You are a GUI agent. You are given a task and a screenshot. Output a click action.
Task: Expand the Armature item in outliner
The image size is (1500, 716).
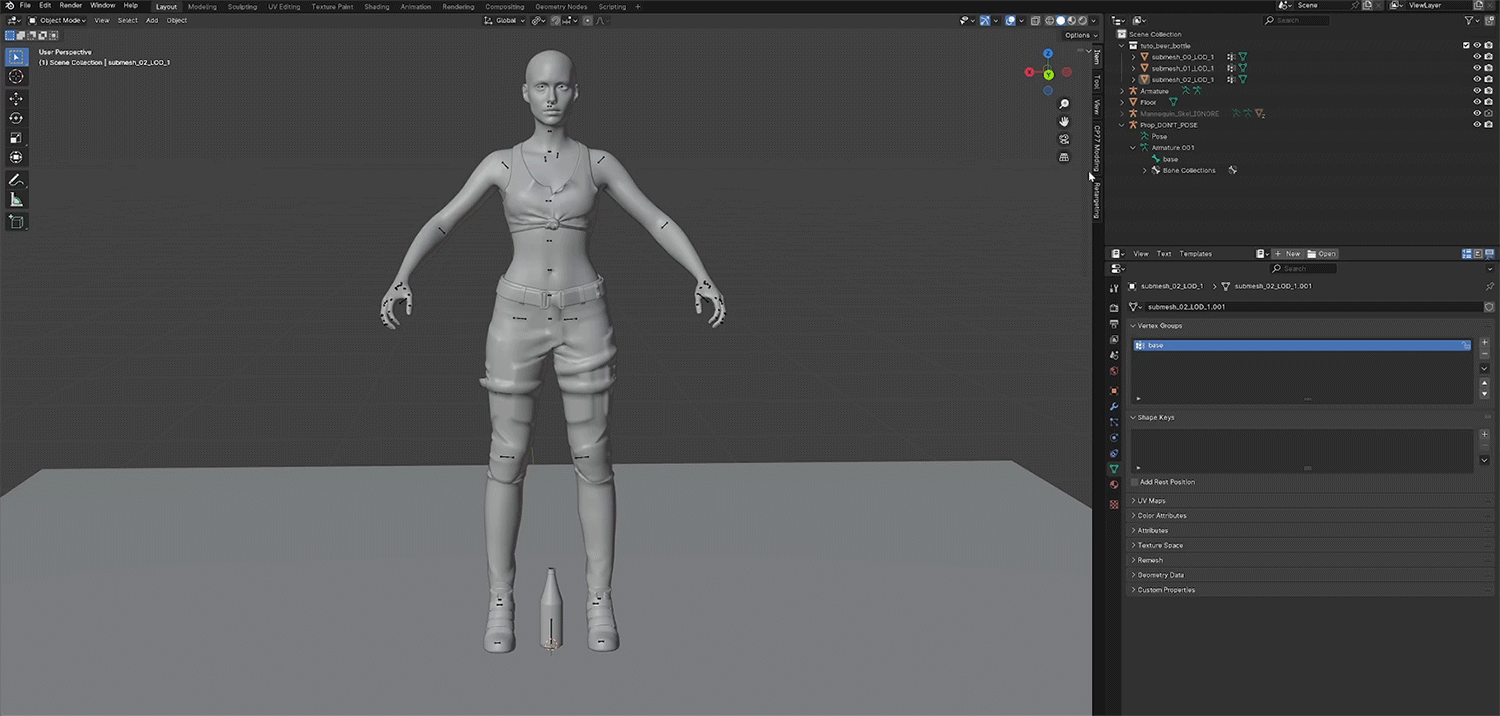coord(1122,91)
